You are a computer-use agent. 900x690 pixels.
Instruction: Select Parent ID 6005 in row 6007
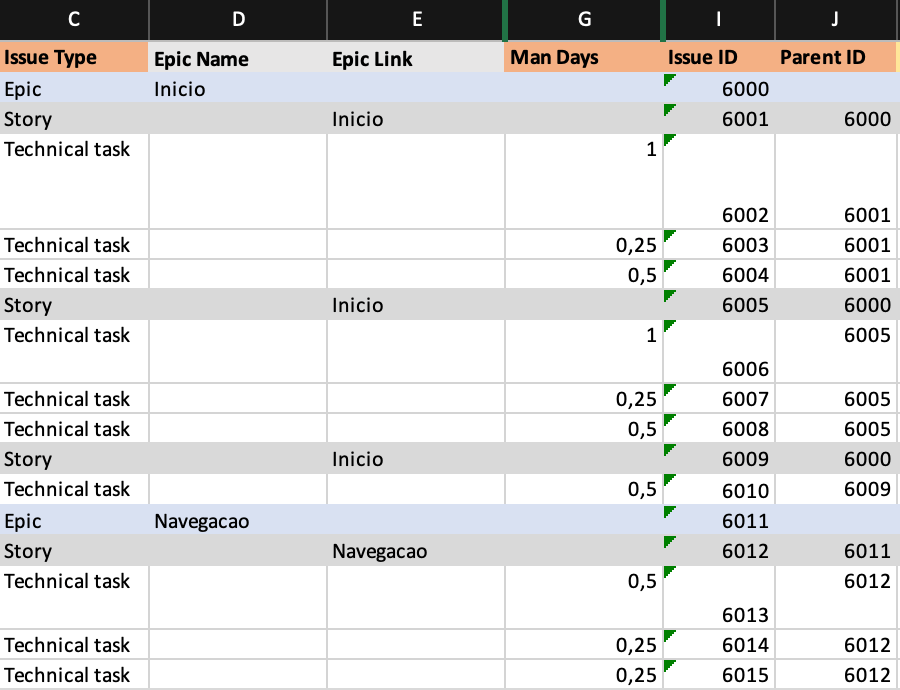tap(835, 398)
